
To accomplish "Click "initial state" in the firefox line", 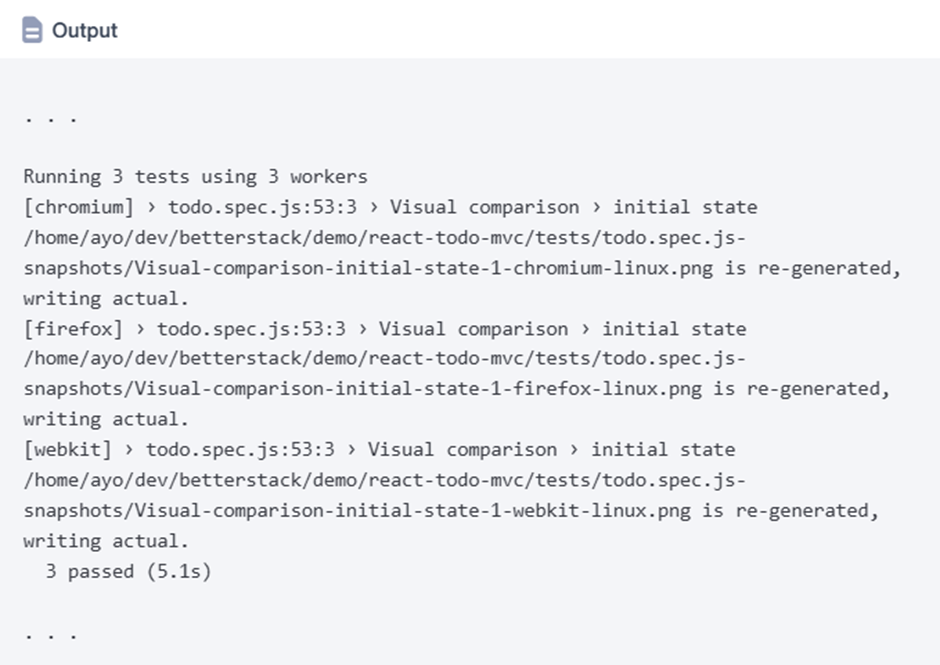I will coord(674,329).
